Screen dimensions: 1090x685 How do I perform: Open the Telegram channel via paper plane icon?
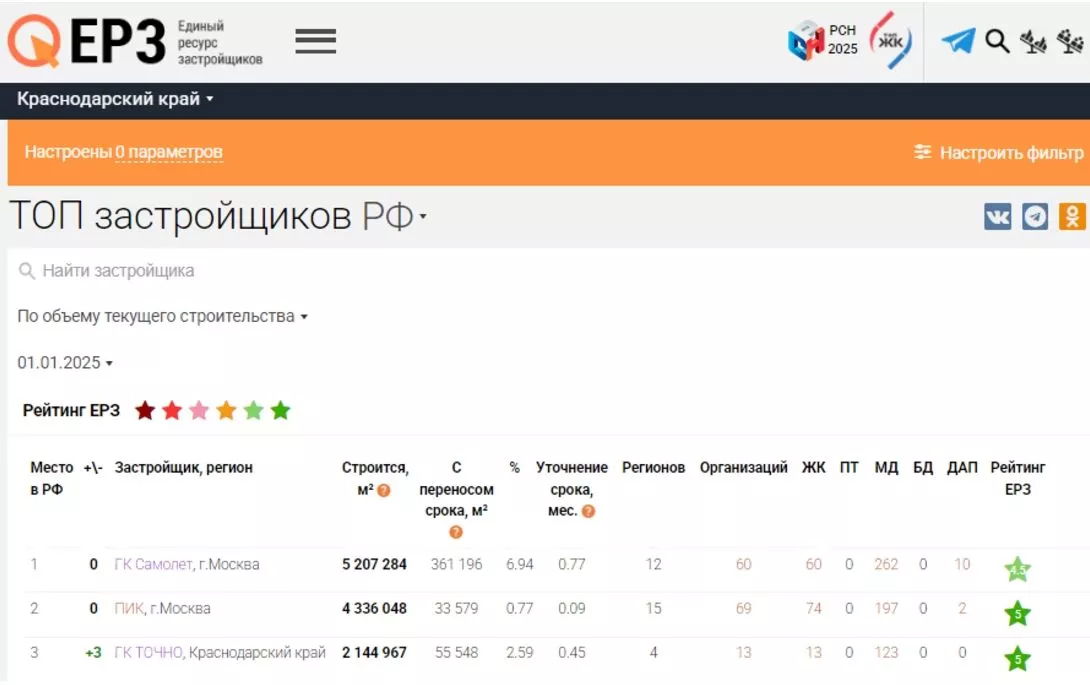click(x=957, y=41)
